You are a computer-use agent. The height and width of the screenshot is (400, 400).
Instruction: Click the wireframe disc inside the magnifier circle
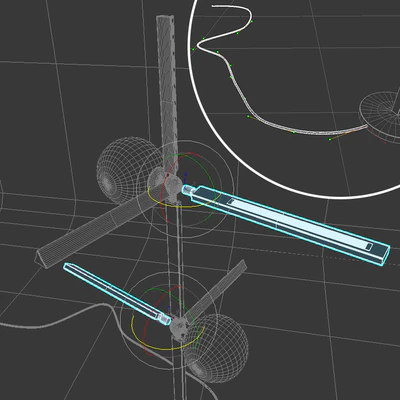pyautogui.click(x=380, y=115)
